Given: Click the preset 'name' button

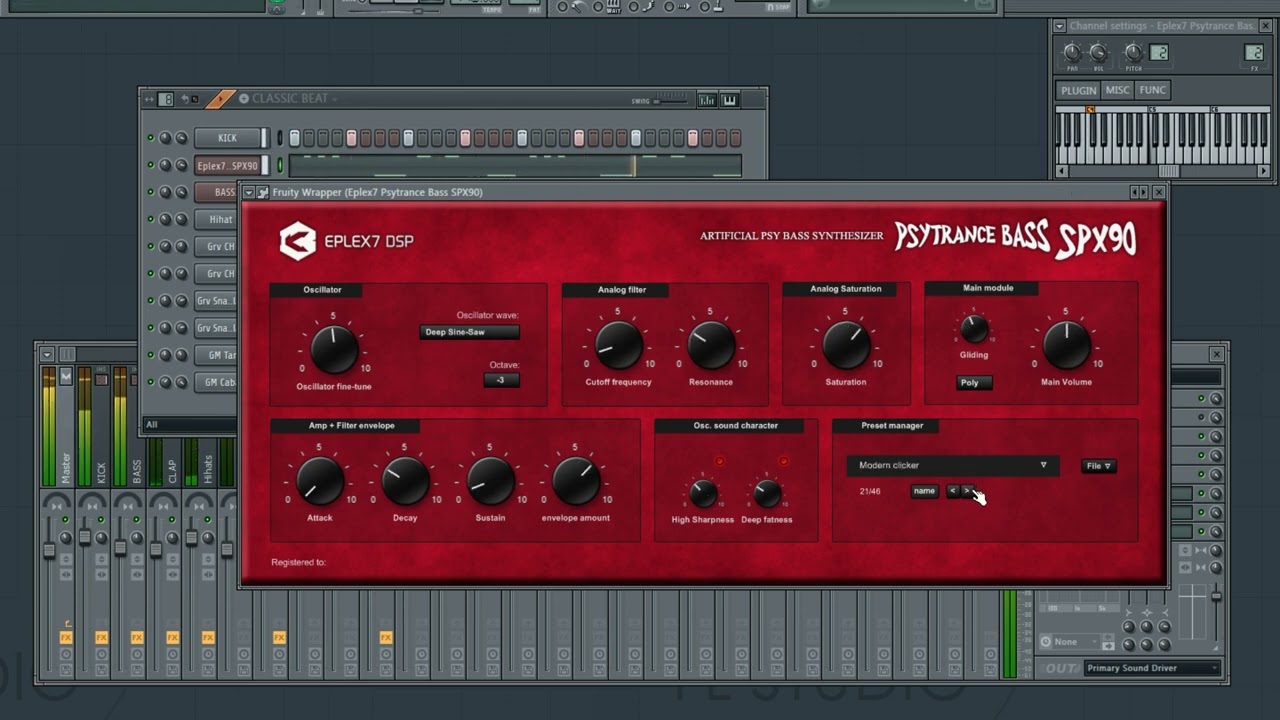Looking at the screenshot, I should pos(924,491).
